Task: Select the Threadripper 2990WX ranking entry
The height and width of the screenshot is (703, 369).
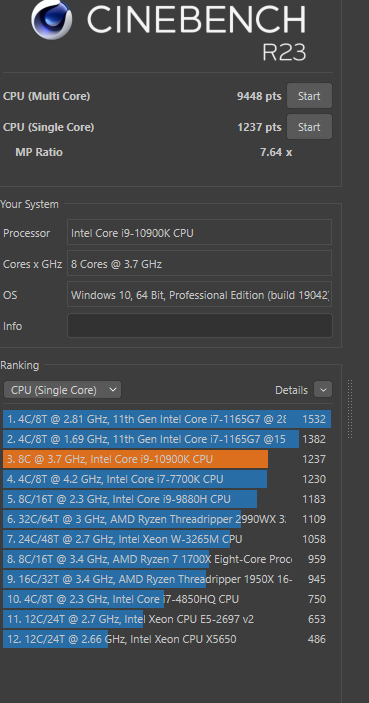Action: [167, 519]
